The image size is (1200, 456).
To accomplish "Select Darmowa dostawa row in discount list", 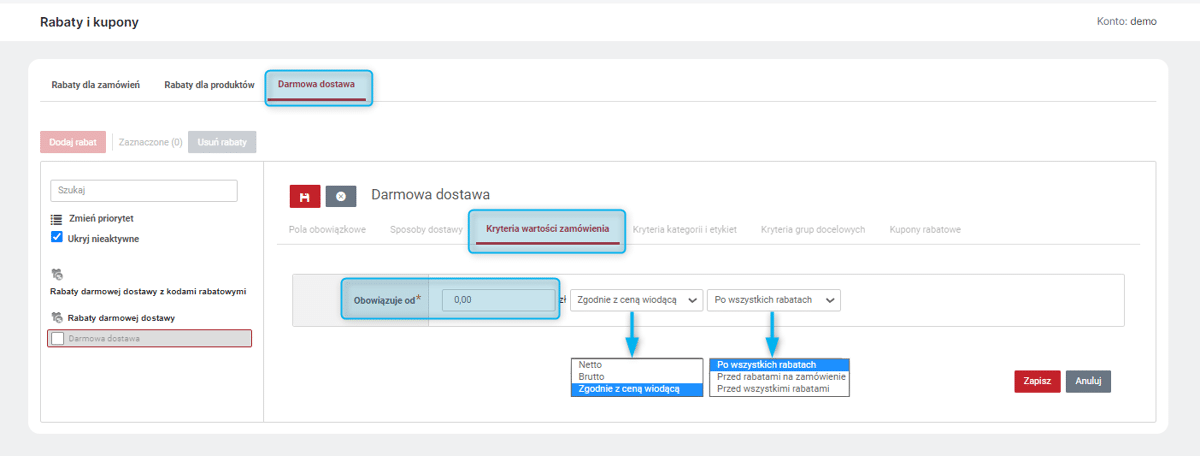I will 150,339.
